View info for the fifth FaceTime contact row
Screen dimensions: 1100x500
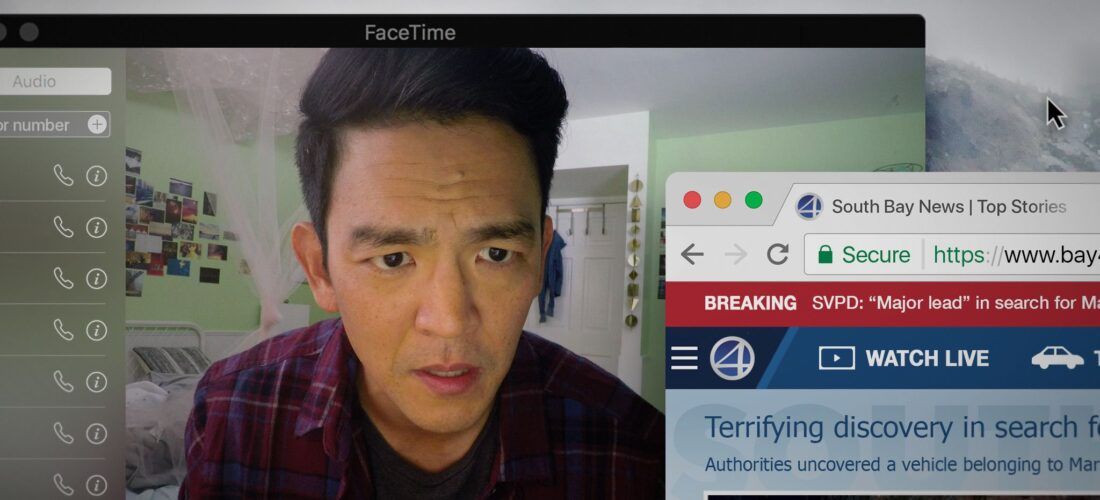coord(96,382)
